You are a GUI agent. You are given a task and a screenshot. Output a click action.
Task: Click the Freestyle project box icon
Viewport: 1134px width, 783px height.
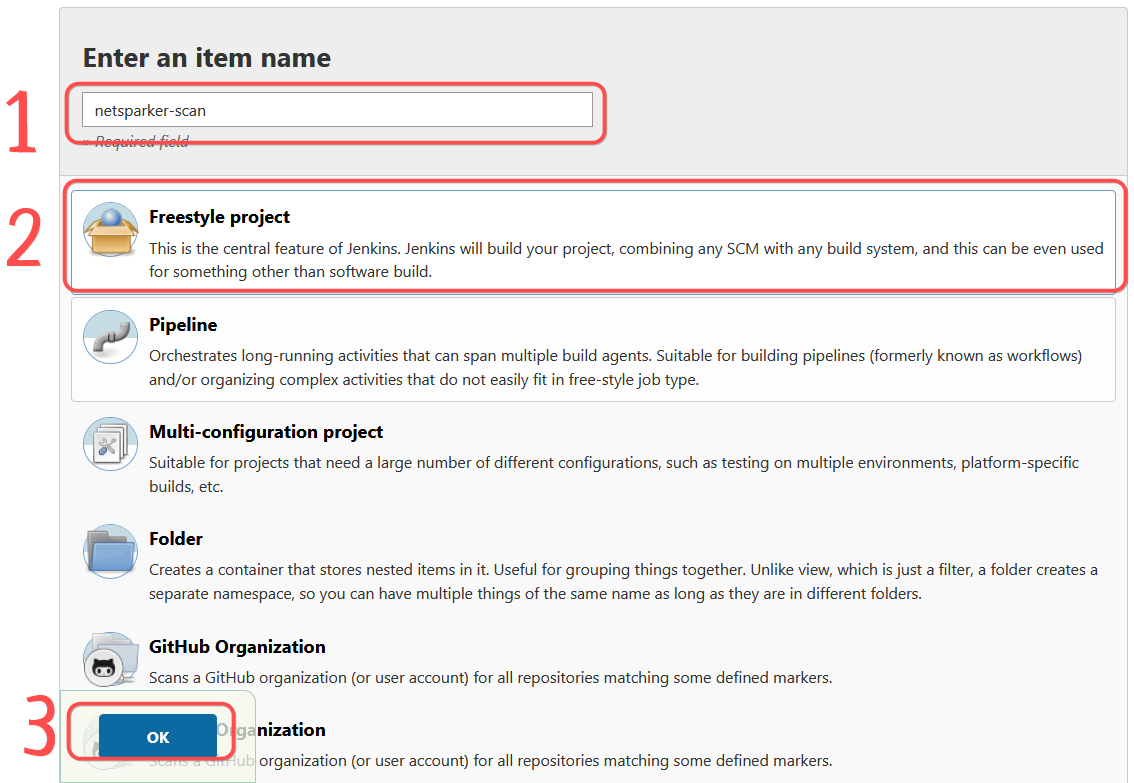pyautogui.click(x=110, y=230)
